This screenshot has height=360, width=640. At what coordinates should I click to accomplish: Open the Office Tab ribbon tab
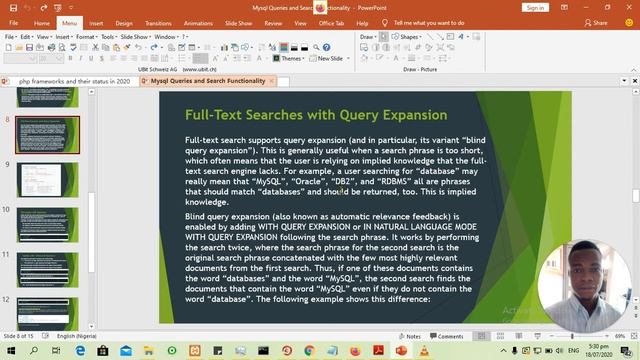click(x=331, y=23)
